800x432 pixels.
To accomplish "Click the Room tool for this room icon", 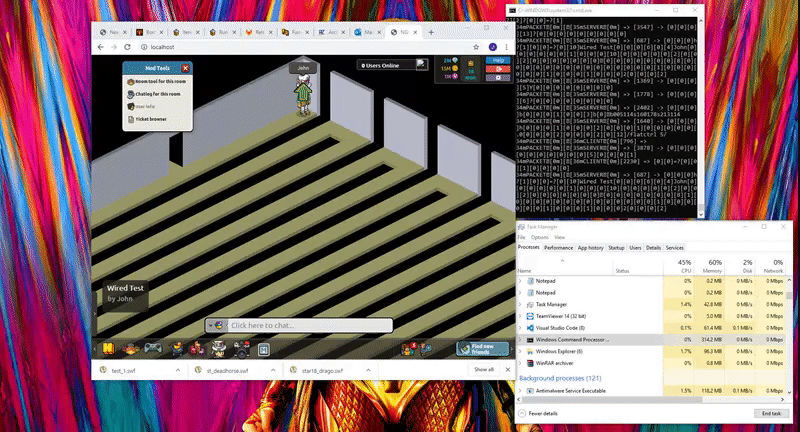I will 131,82.
